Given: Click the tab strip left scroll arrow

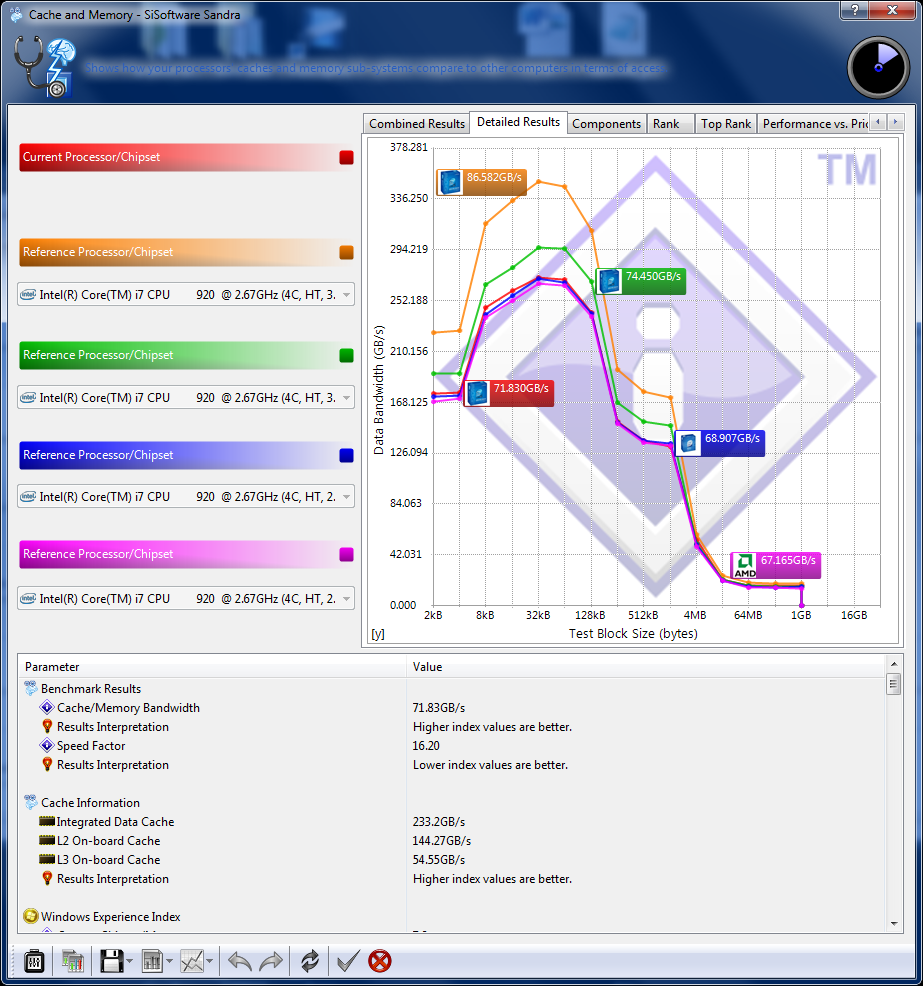Looking at the screenshot, I should pyautogui.click(x=878, y=122).
